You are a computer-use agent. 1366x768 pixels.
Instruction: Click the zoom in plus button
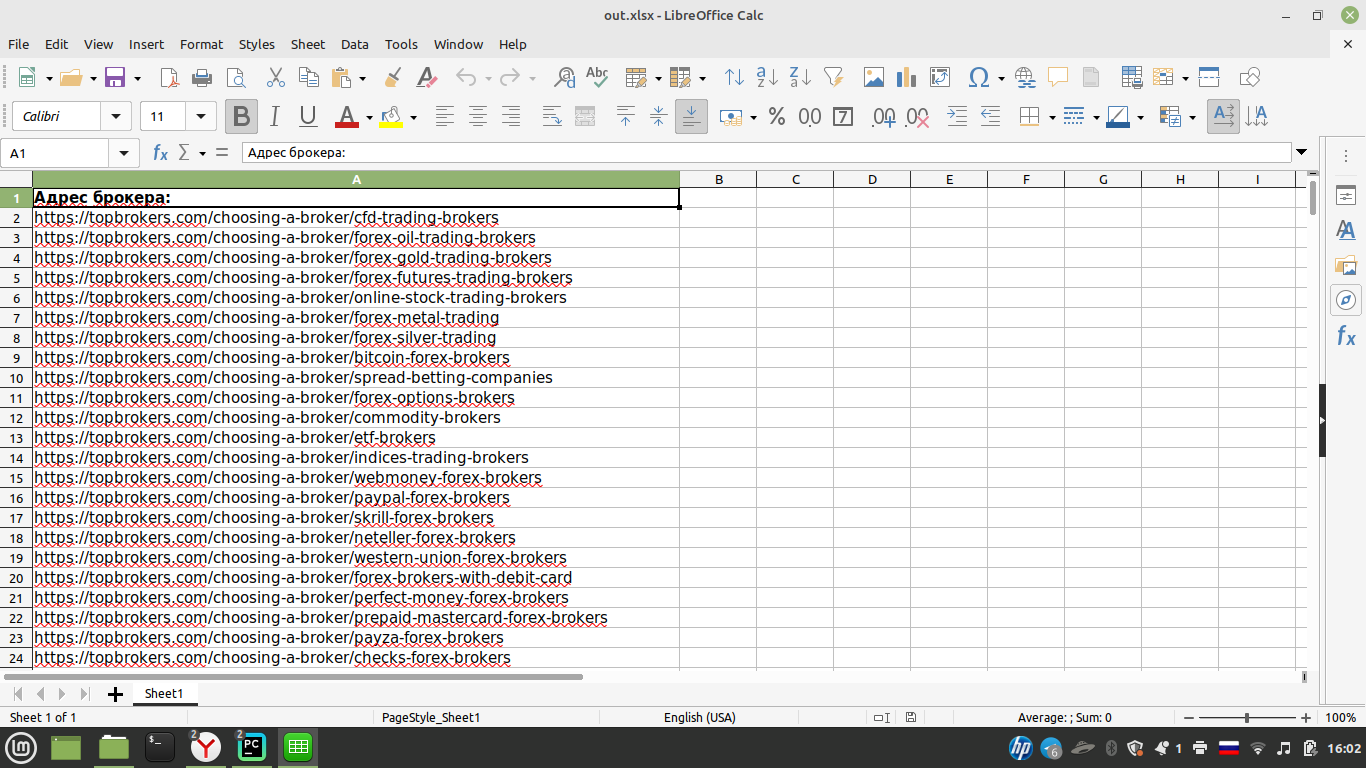point(1306,718)
